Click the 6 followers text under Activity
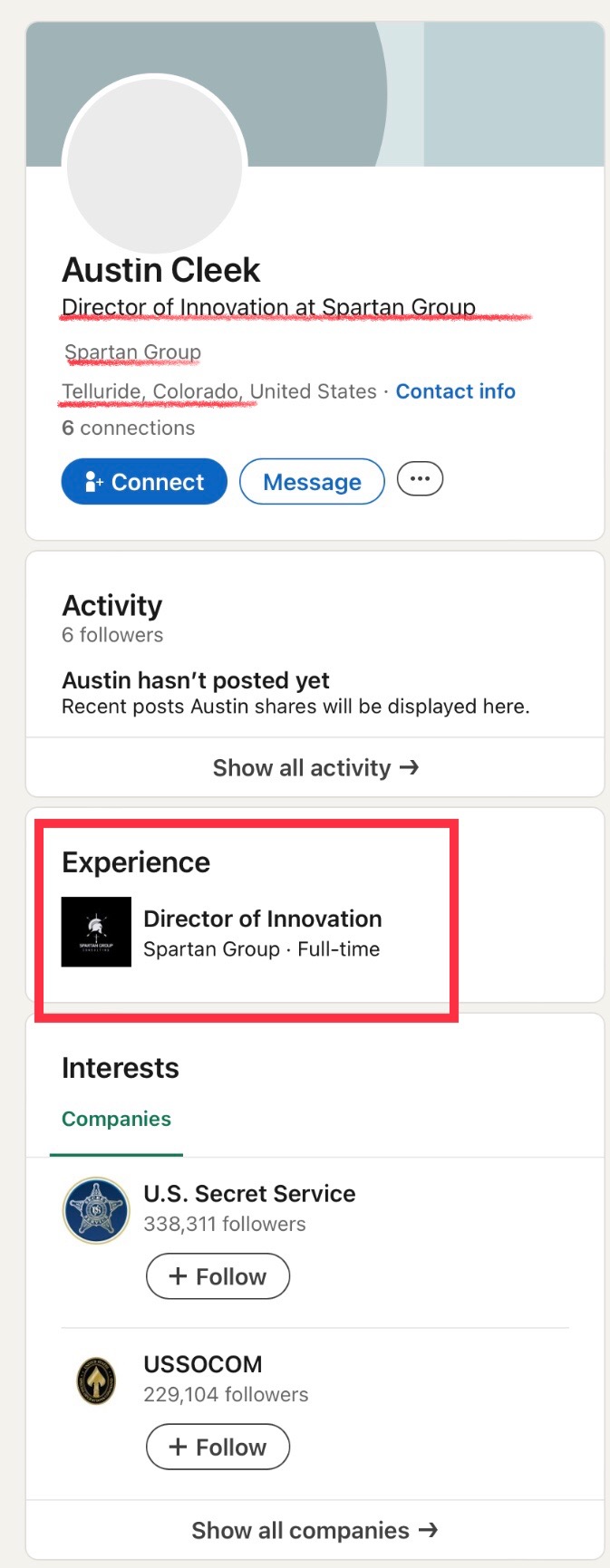Image resolution: width=610 pixels, height=1568 pixels. [112, 635]
